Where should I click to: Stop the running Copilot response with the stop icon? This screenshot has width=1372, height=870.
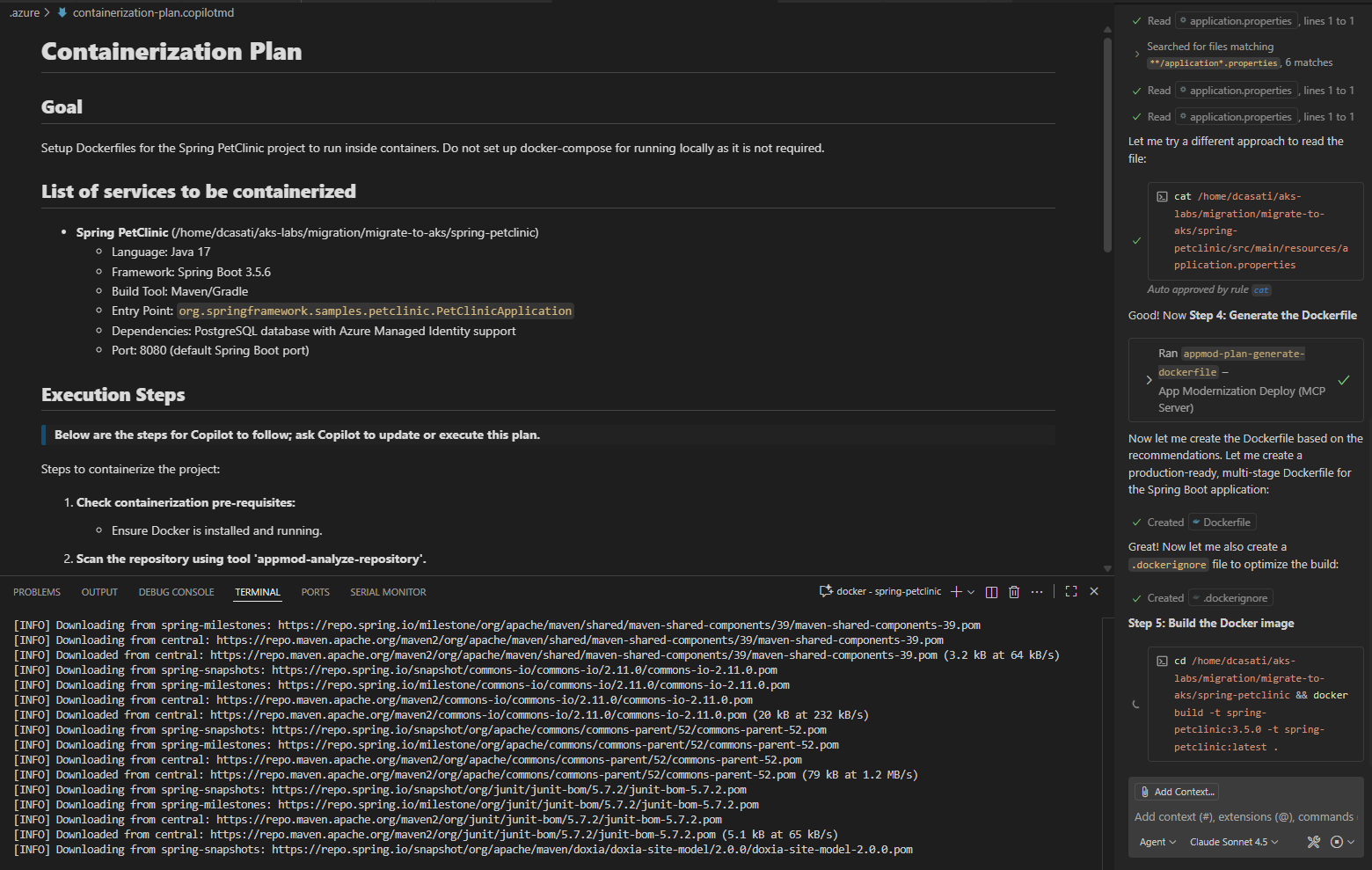coord(1338,842)
